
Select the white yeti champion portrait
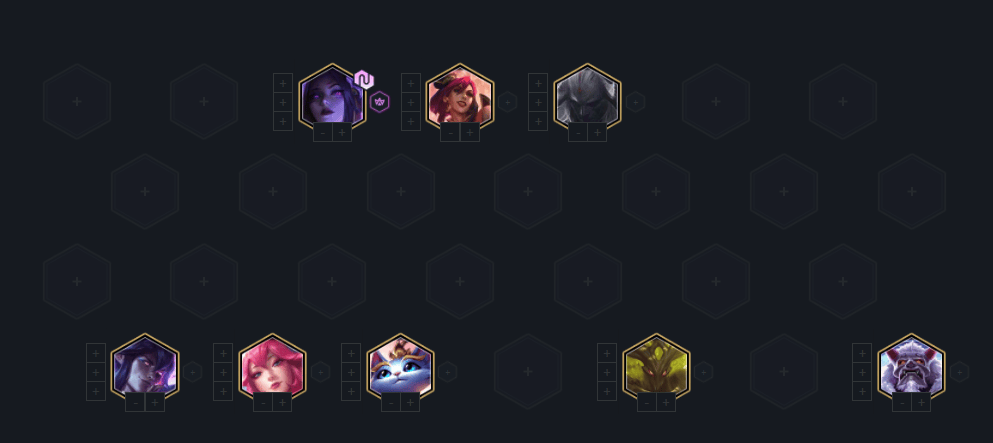(911, 370)
